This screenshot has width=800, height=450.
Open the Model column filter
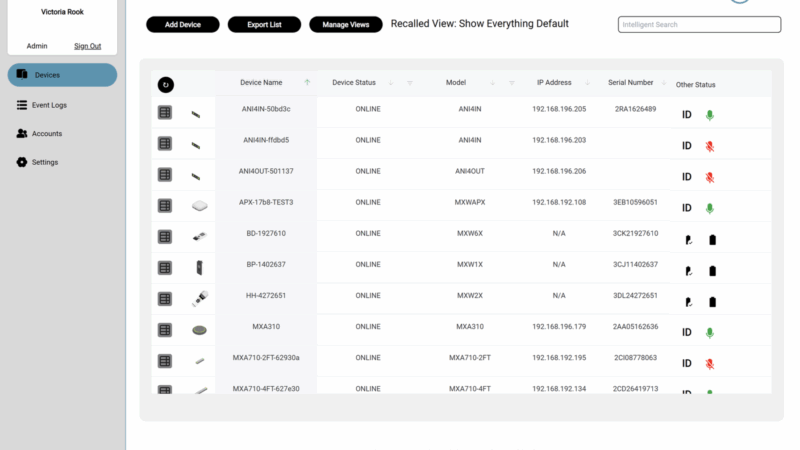point(512,83)
